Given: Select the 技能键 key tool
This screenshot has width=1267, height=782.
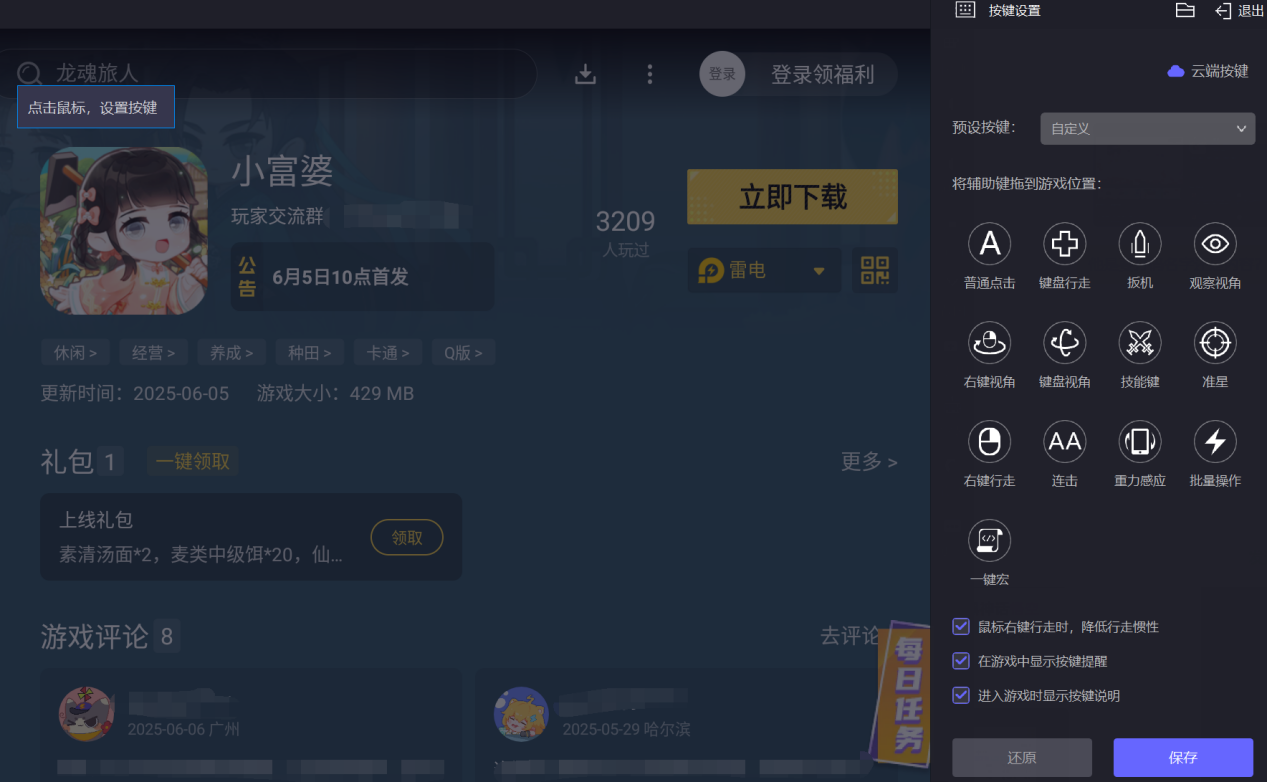Looking at the screenshot, I should pyautogui.click(x=1139, y=342).
